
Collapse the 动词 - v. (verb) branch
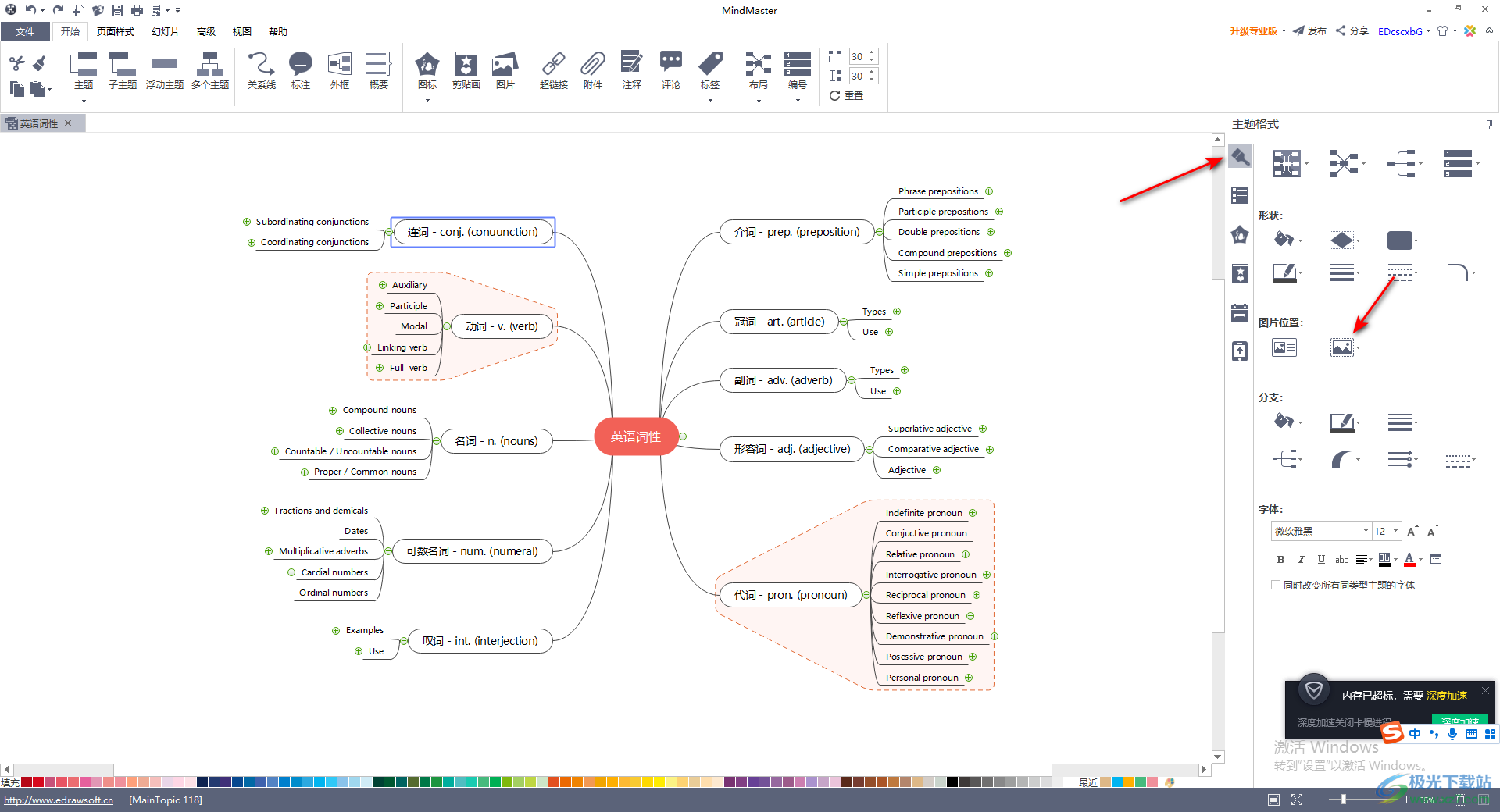point(447,326)
